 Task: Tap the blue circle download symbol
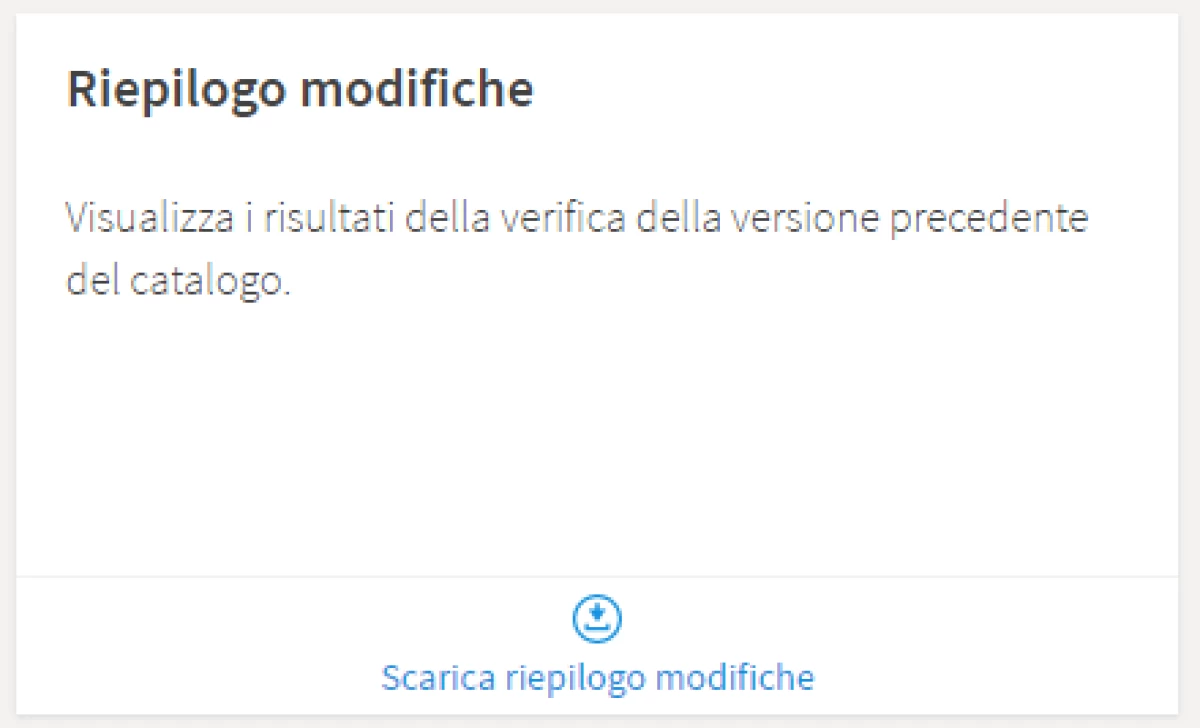597,619
